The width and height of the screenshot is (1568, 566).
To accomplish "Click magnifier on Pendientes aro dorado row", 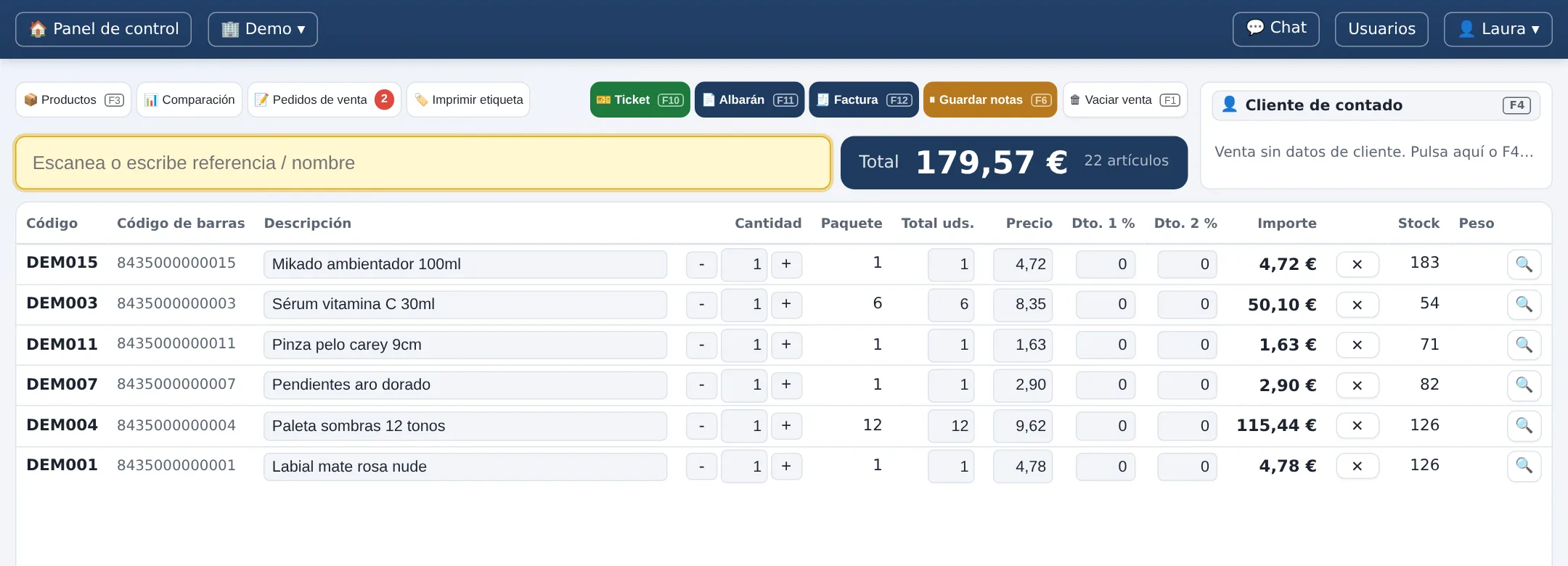I will (x=1524, y=385).
